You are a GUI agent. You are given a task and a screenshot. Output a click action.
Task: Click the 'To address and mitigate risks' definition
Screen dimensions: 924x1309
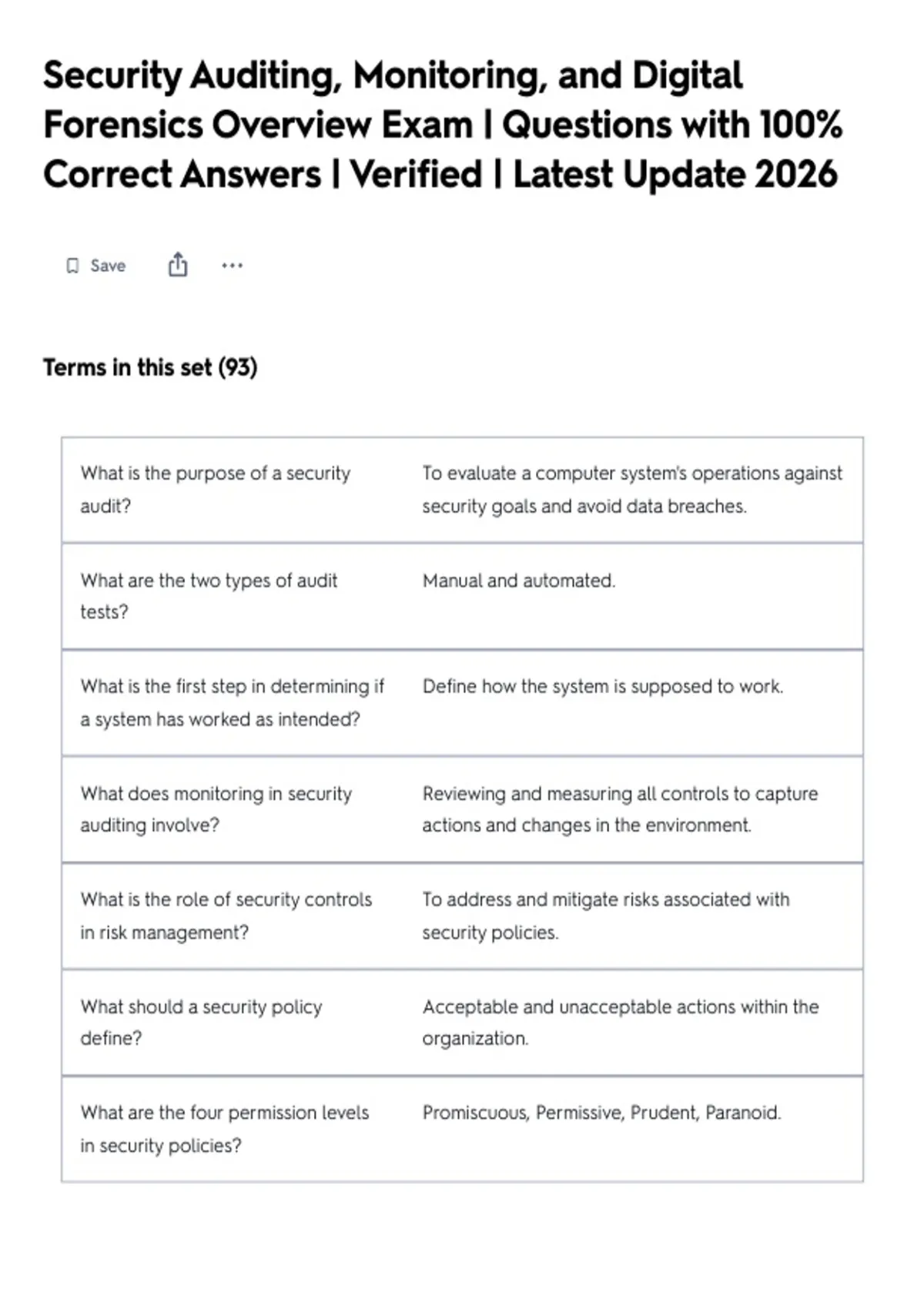point(606,916)
